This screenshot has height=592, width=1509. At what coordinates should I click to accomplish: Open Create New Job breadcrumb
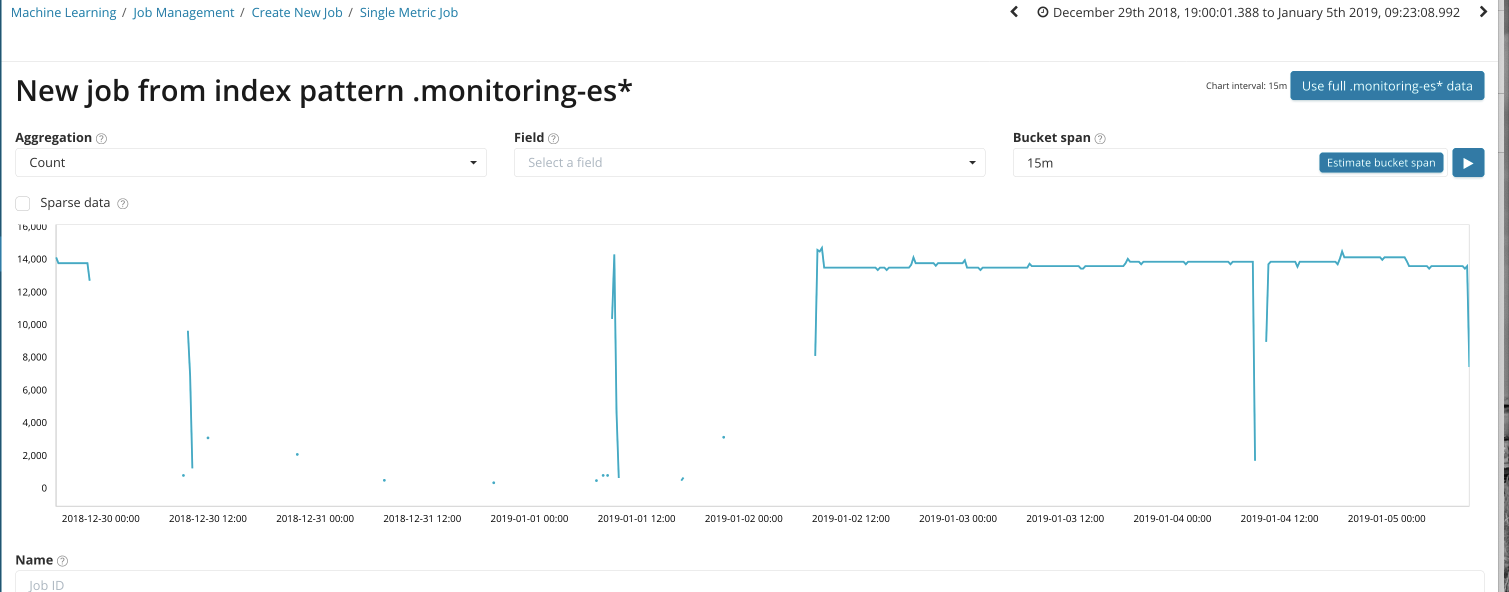[297, 13]
